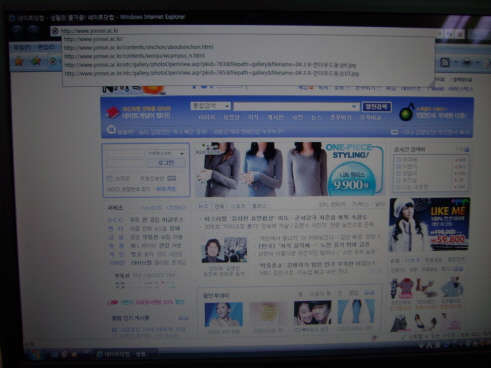Open the 파일(F) menu
The height and width of the screenshot is (368, 491).
(22, 48)
